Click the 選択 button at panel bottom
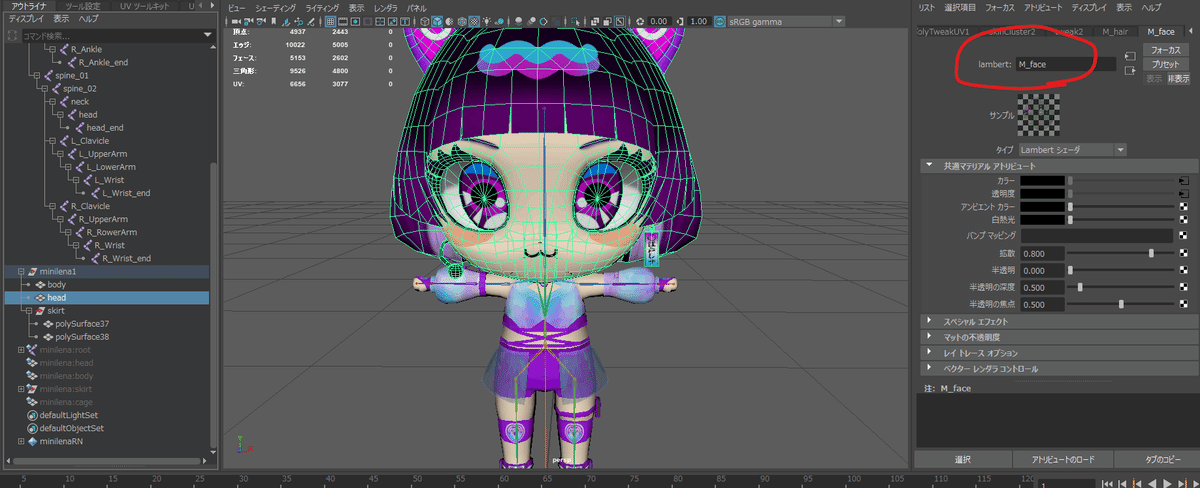 pos(961,460)
